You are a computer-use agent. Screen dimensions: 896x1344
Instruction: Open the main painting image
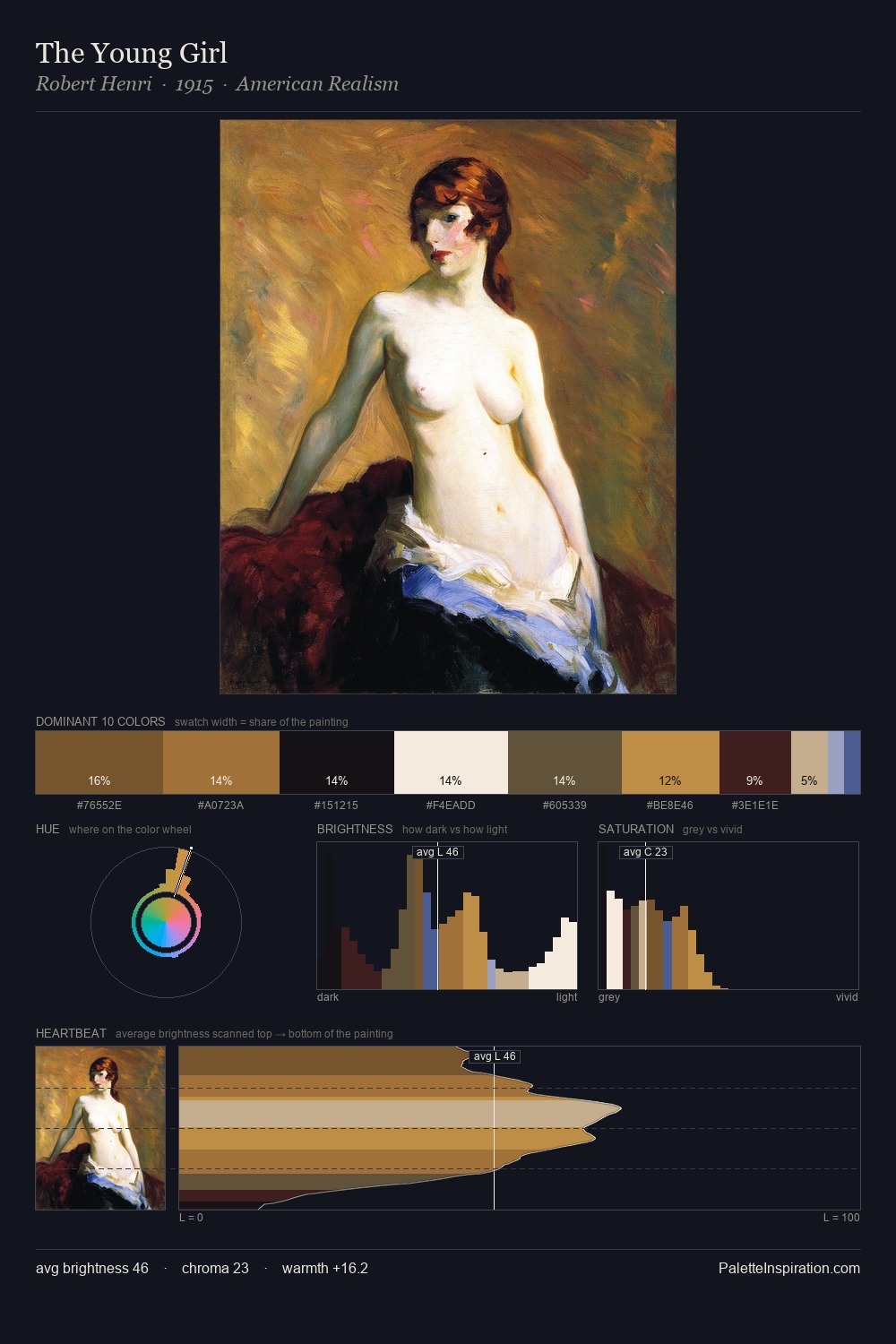[x=448, y=407]
